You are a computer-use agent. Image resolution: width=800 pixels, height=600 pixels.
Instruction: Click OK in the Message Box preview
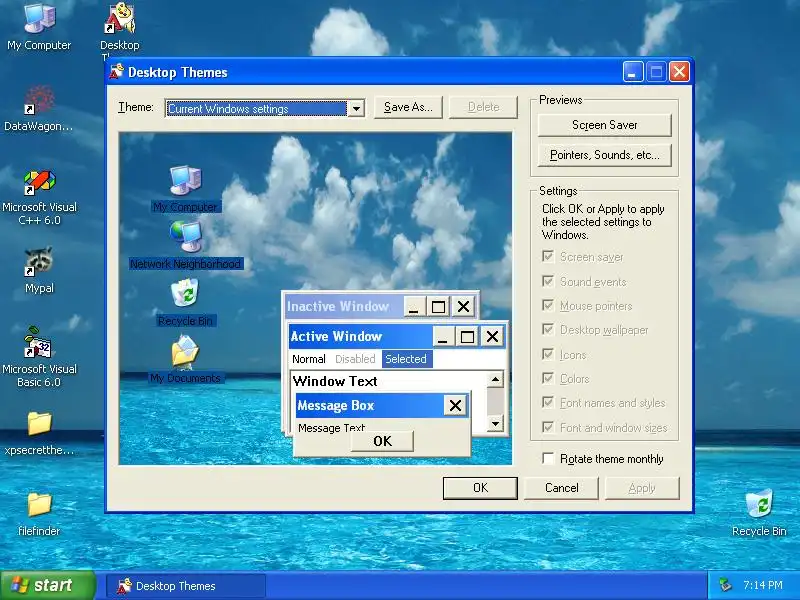[382, 441]
